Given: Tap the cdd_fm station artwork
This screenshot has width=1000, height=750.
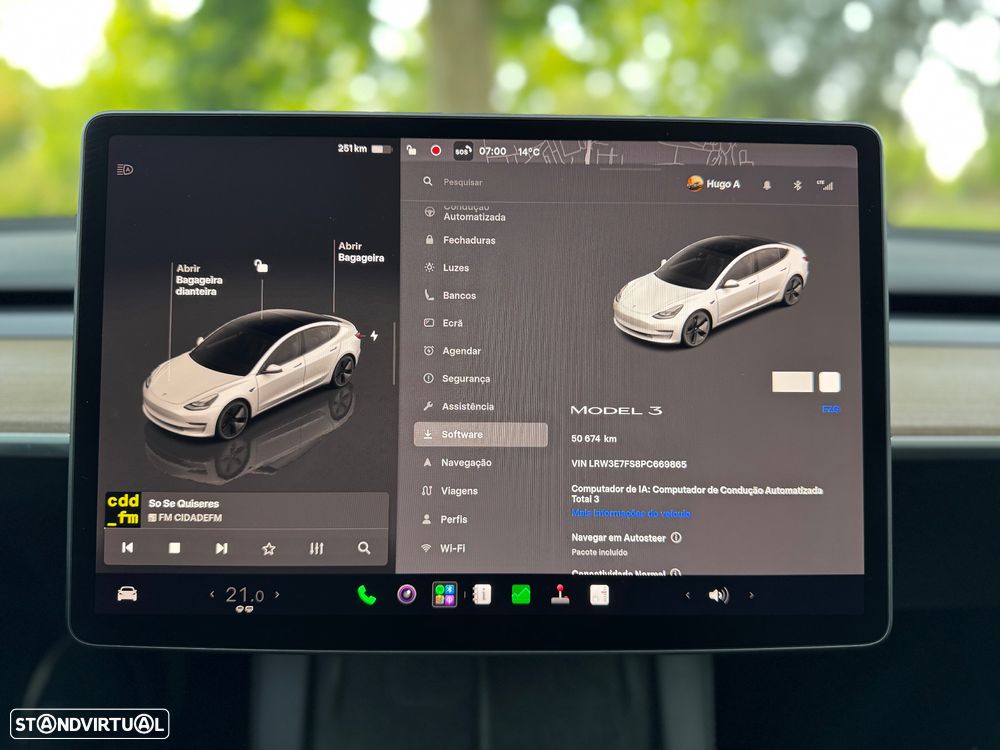Looking at the screenshot, I should (123, 510).
